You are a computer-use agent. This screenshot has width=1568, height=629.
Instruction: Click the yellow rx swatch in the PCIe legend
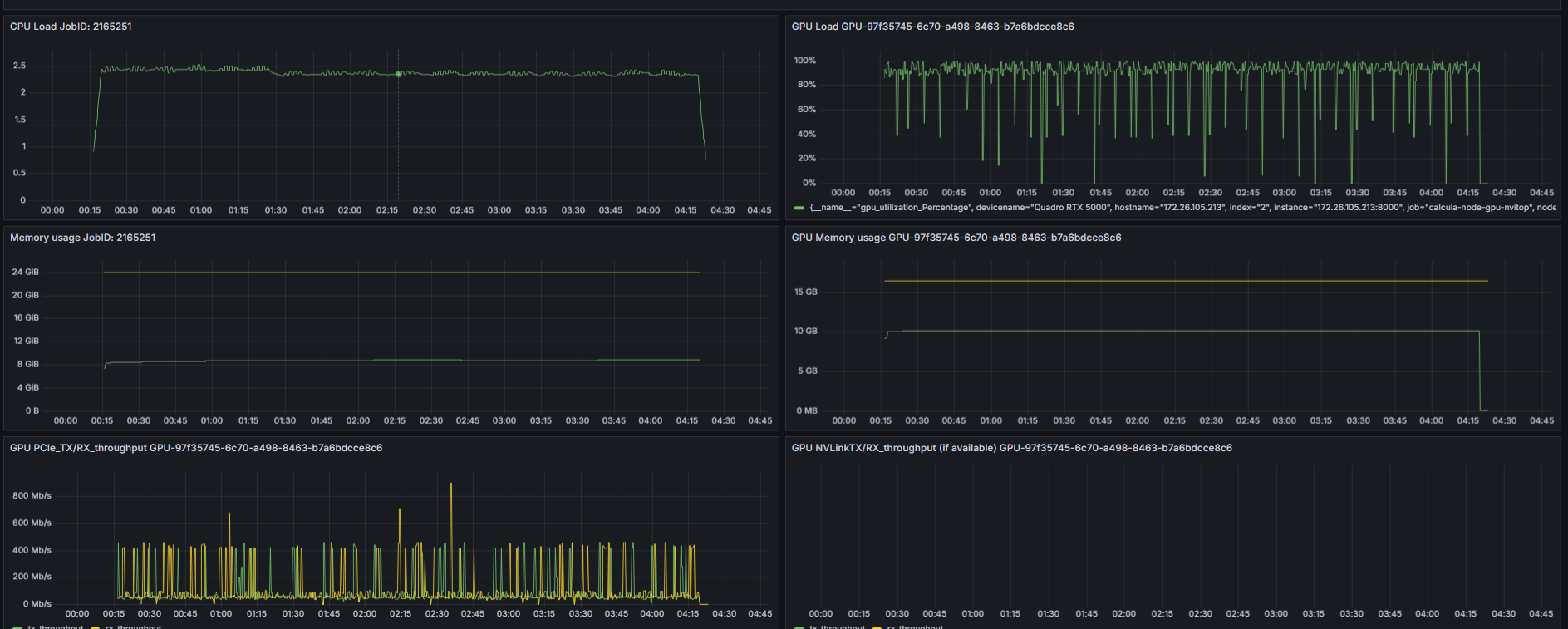96,627
